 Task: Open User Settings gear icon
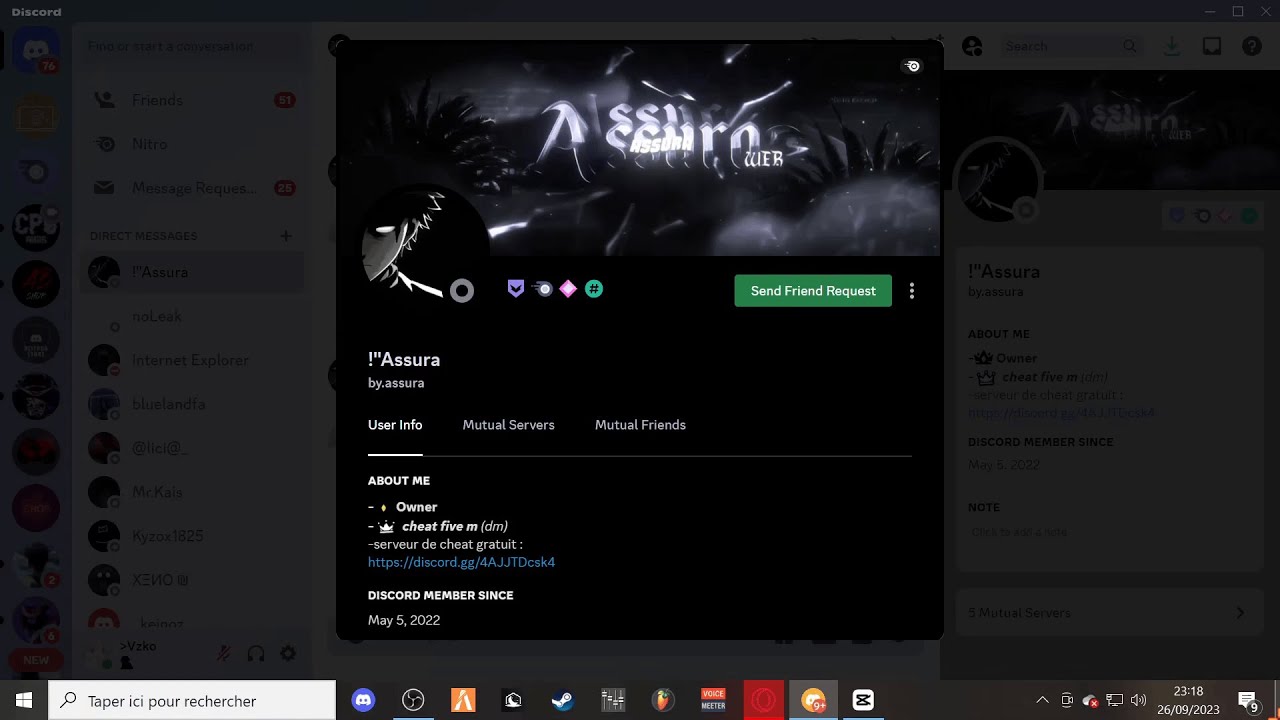coord(288,654)
